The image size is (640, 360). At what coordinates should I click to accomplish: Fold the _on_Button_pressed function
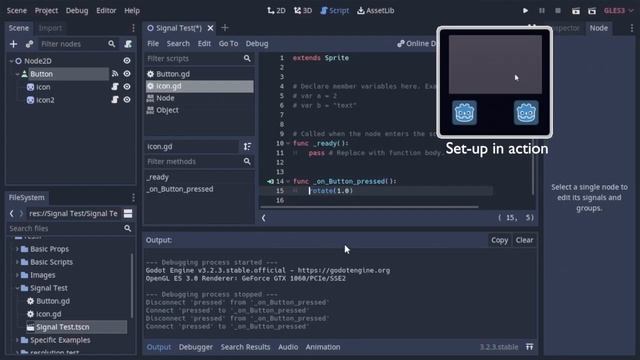[288, 181]
